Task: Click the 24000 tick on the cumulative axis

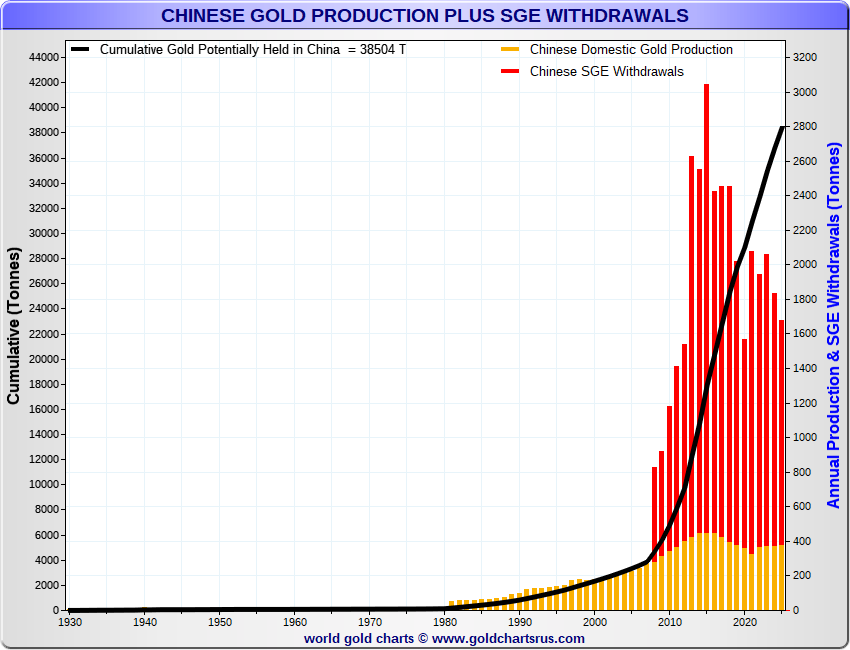Action: click(44, 308)
